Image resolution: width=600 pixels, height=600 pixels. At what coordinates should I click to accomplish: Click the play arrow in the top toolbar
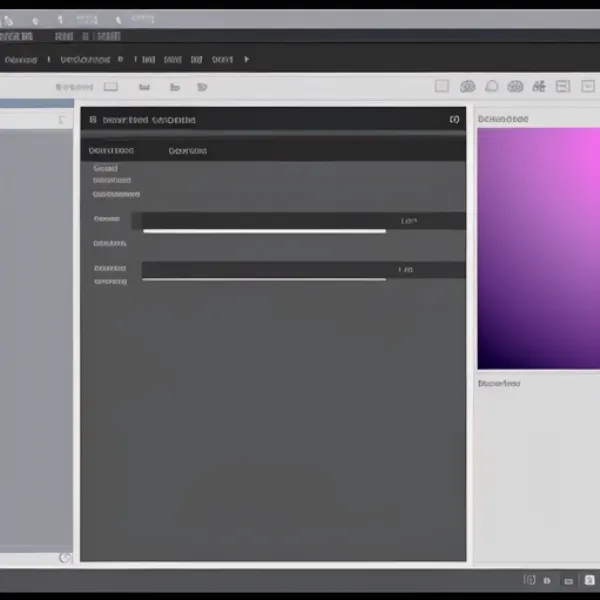point(247,59)
